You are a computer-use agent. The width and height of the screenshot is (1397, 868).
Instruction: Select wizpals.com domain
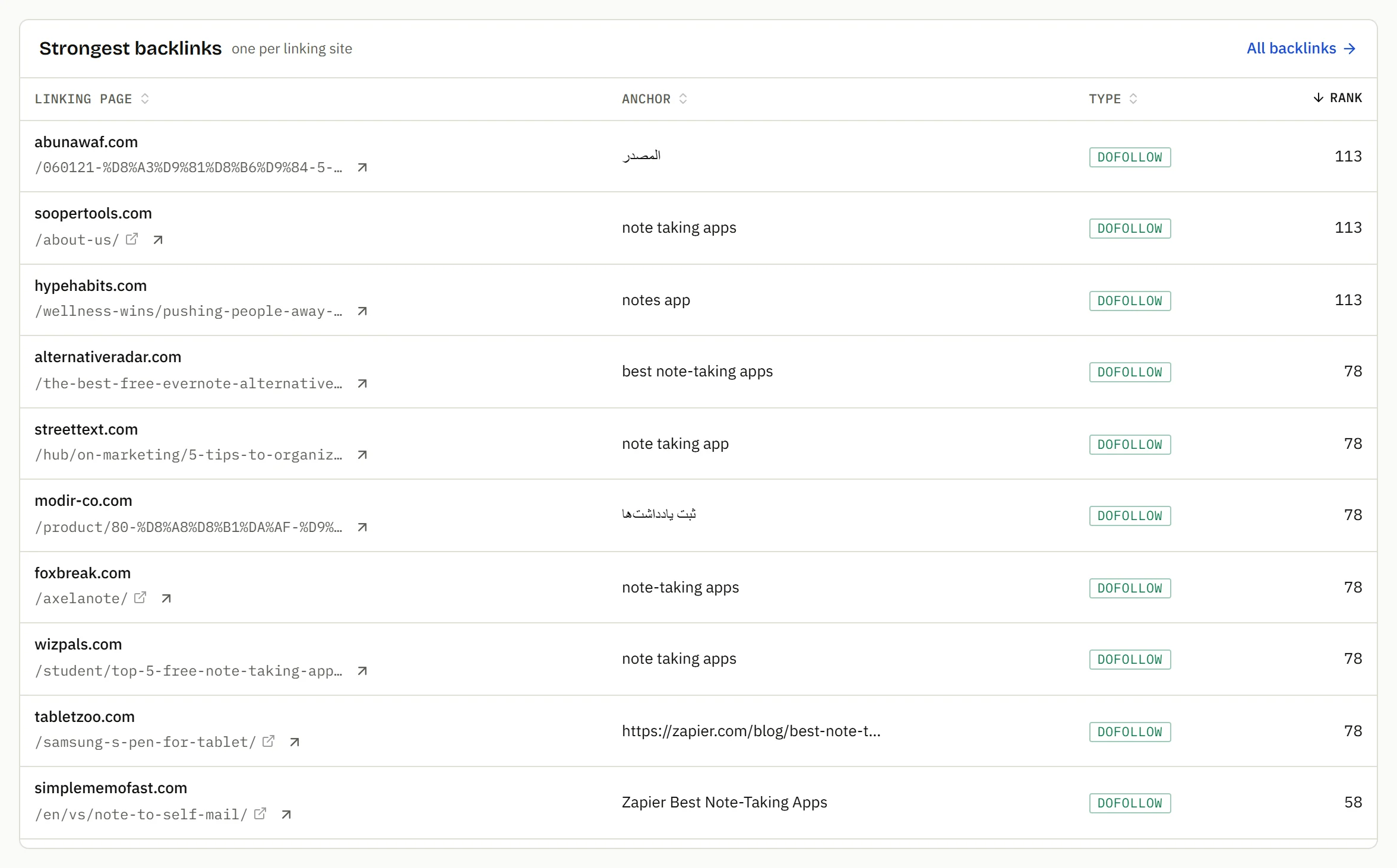(x=78, y=644)
